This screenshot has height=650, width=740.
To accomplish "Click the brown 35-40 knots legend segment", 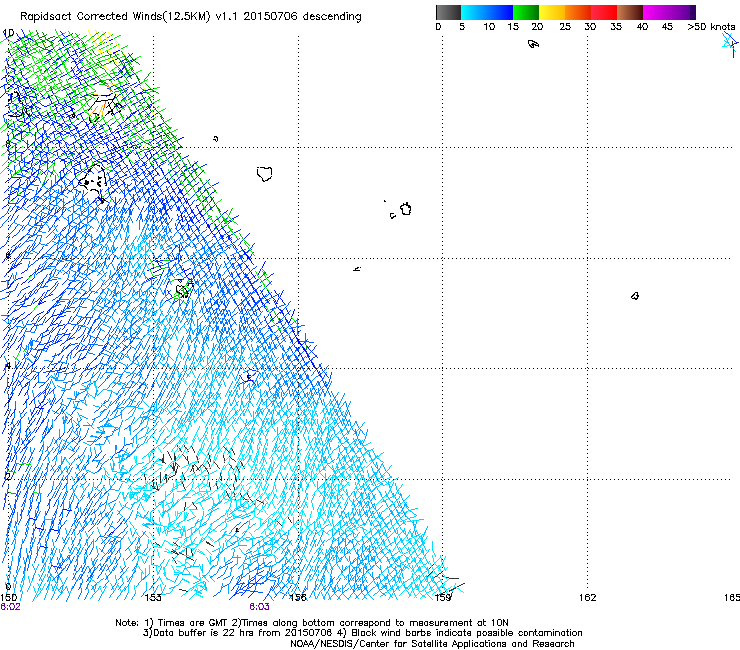I will pyautogui.click(x=630, y=12).
